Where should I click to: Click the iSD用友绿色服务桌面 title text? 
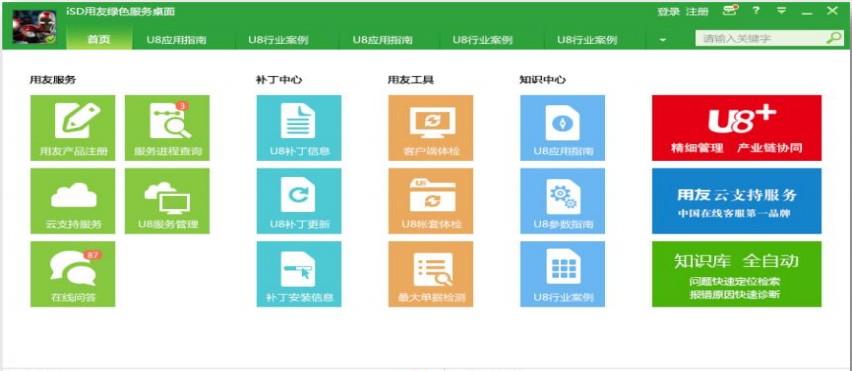(x=121, y=12)
